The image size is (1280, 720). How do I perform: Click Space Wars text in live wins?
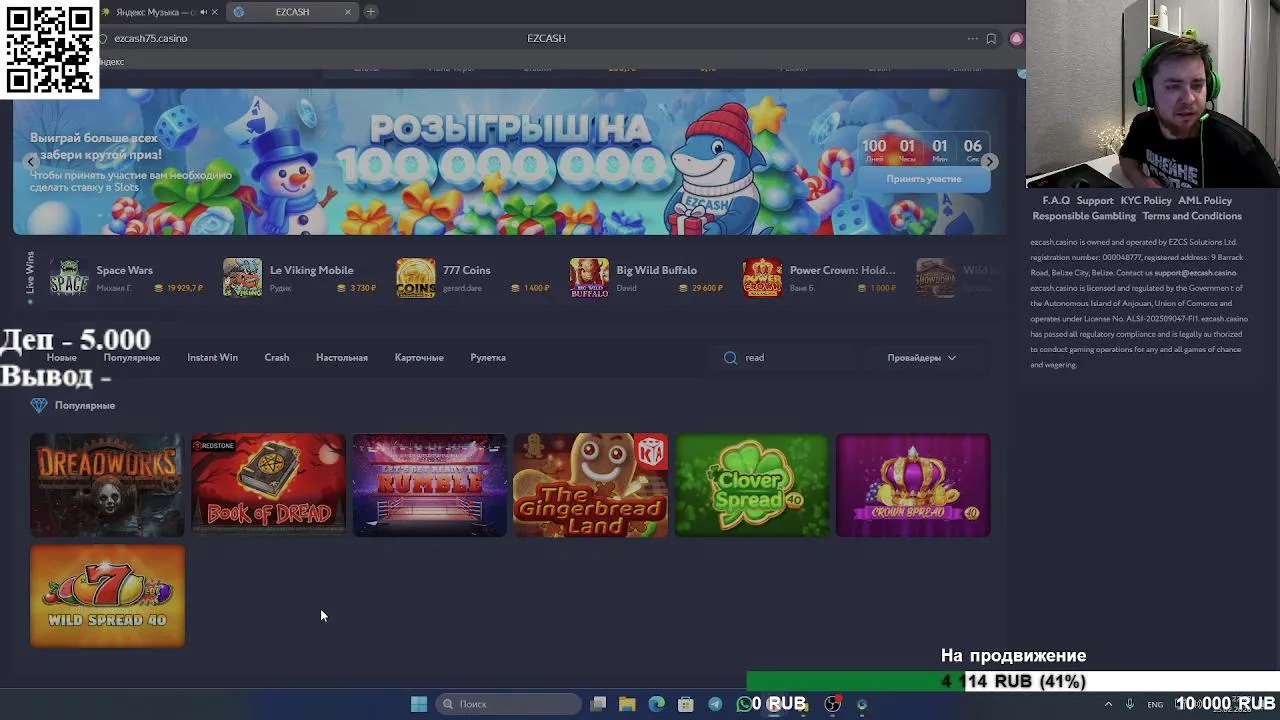[124, 270]
